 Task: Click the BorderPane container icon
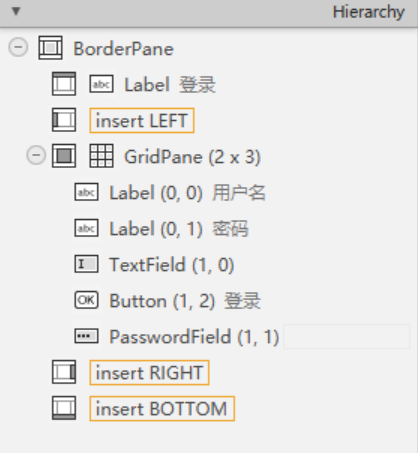click(50, 48)
